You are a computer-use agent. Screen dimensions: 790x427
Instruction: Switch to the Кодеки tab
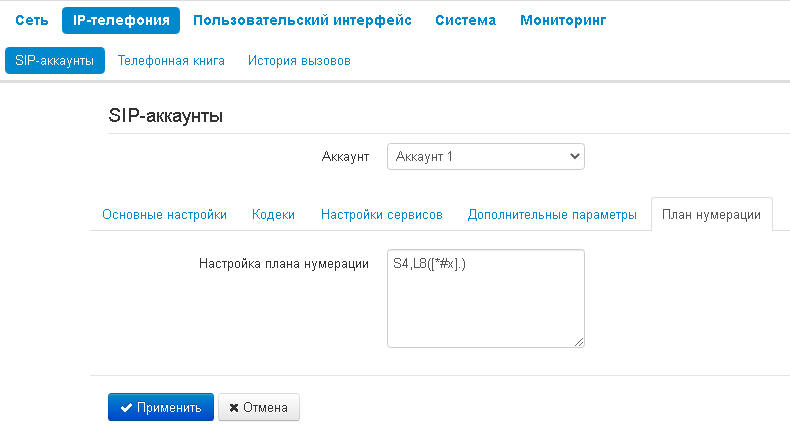coord(273,215)
